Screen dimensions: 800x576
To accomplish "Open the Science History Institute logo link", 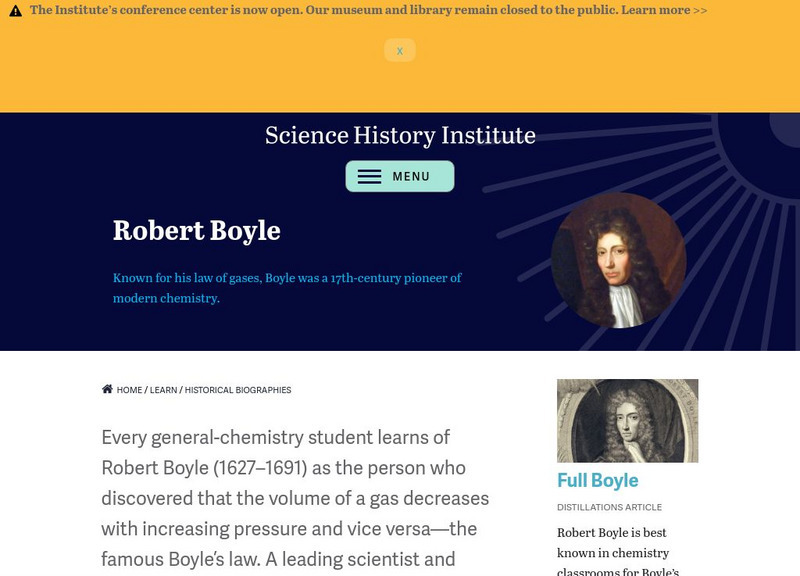I will click(x=400, y=136).
